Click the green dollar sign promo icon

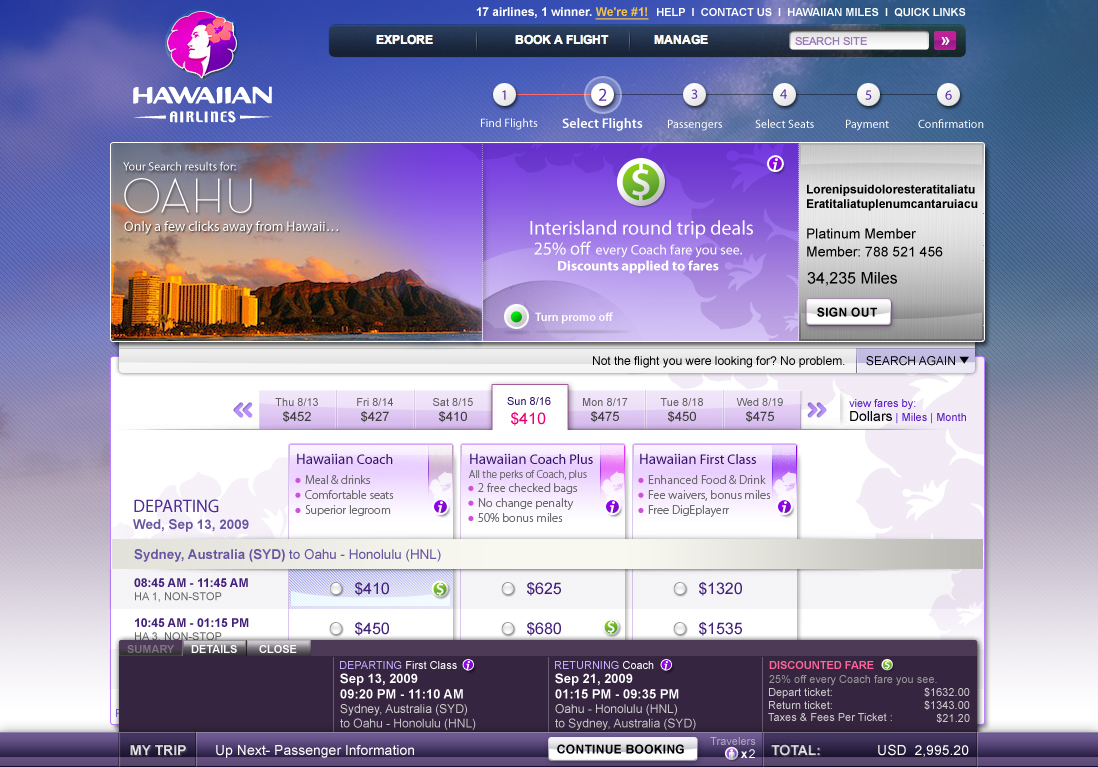pos(641,182)
